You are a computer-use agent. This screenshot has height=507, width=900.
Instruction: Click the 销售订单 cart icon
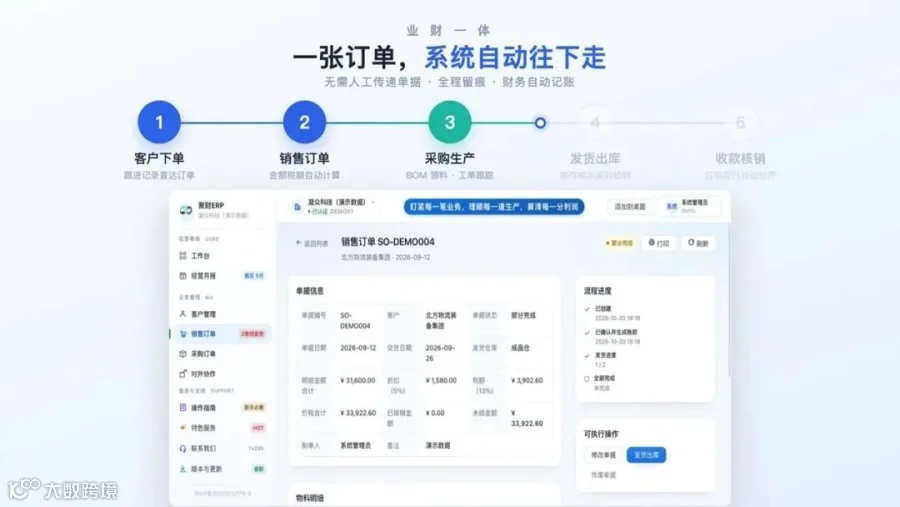(183, 334)
